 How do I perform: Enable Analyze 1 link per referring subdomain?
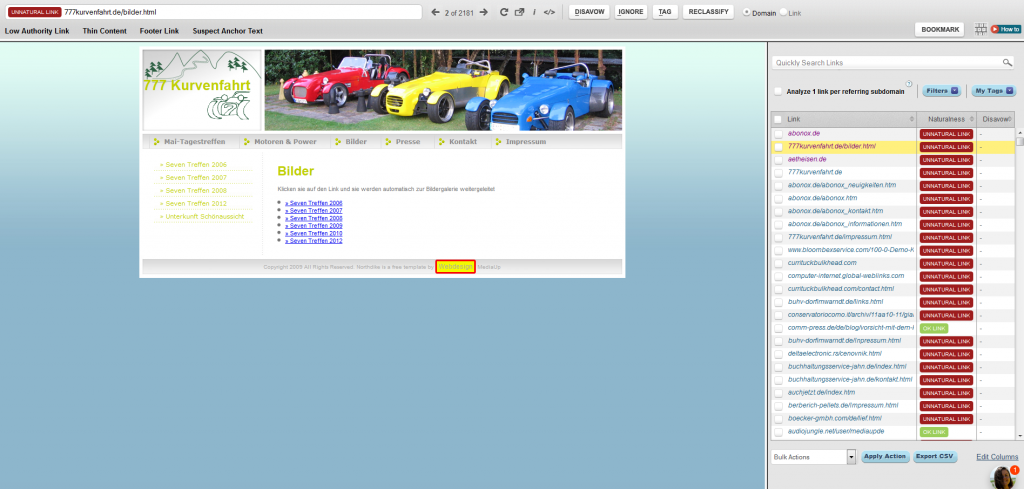(778, 92)
